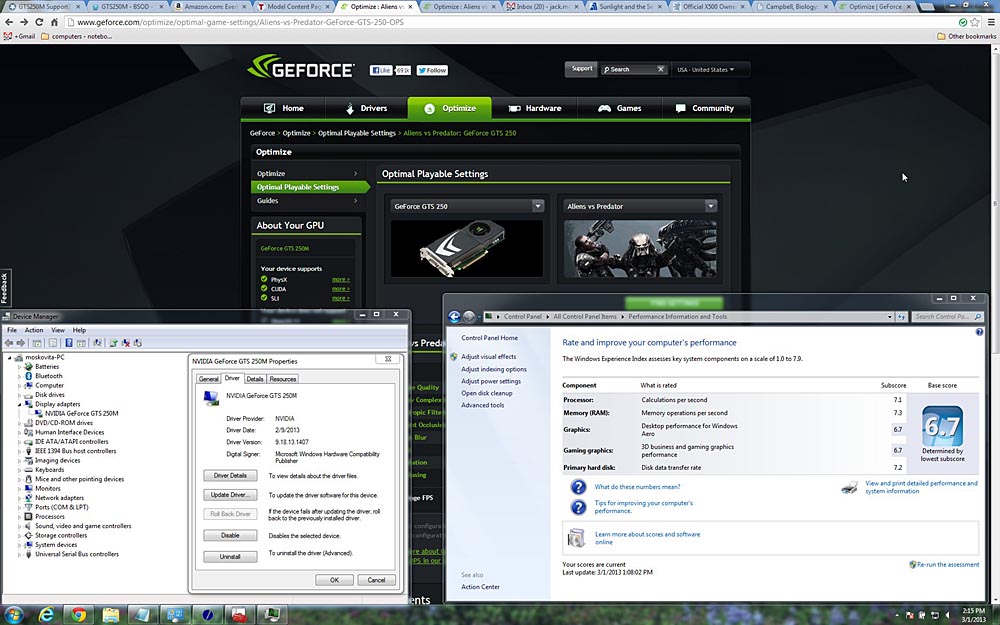Click Chrome's back navigation arrow
The image size is (1000, 625).
8,22
